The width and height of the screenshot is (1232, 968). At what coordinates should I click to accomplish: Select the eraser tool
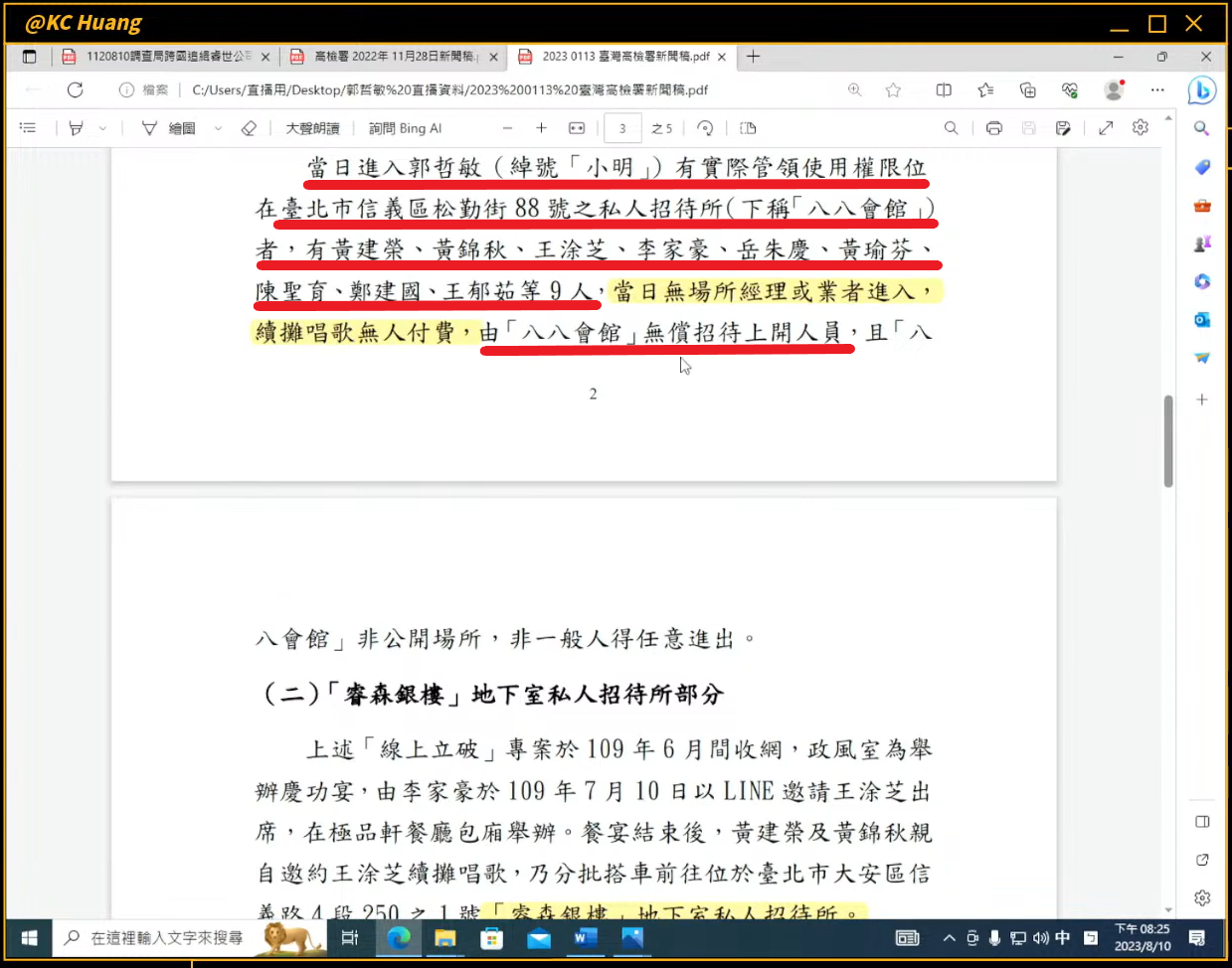[249, 128]
